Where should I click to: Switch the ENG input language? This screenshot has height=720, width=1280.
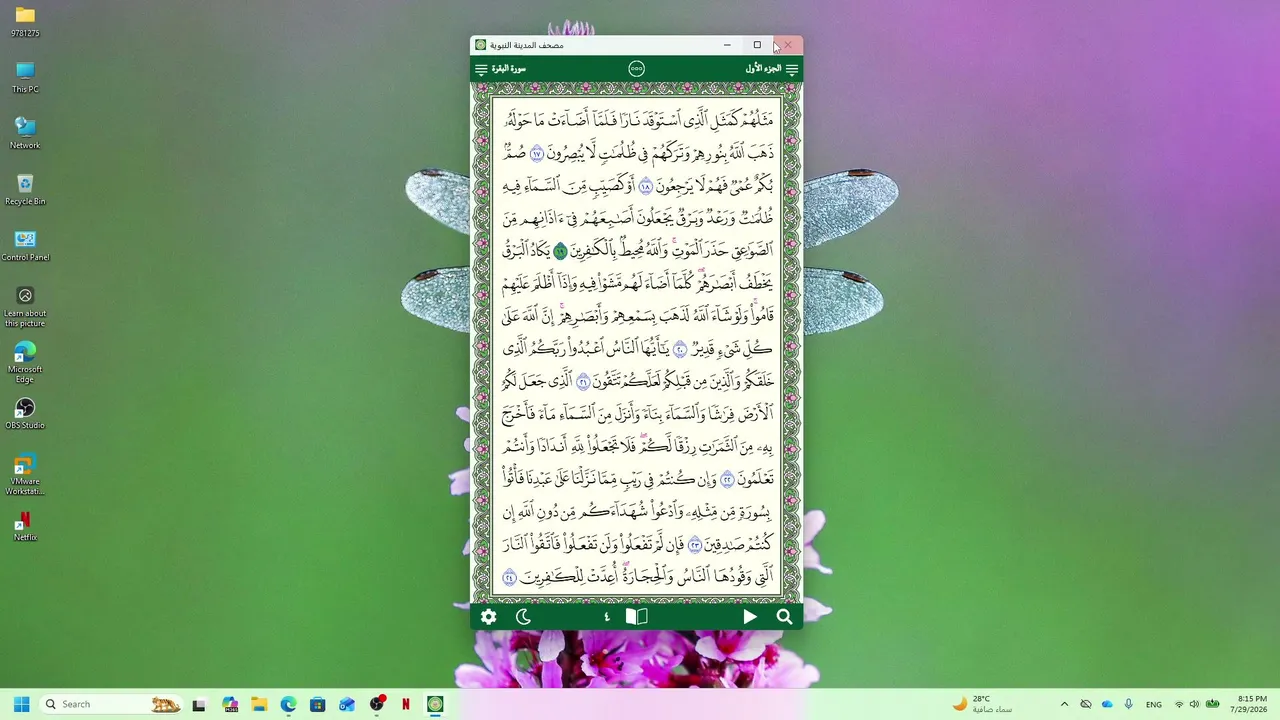coord(1154,704)
